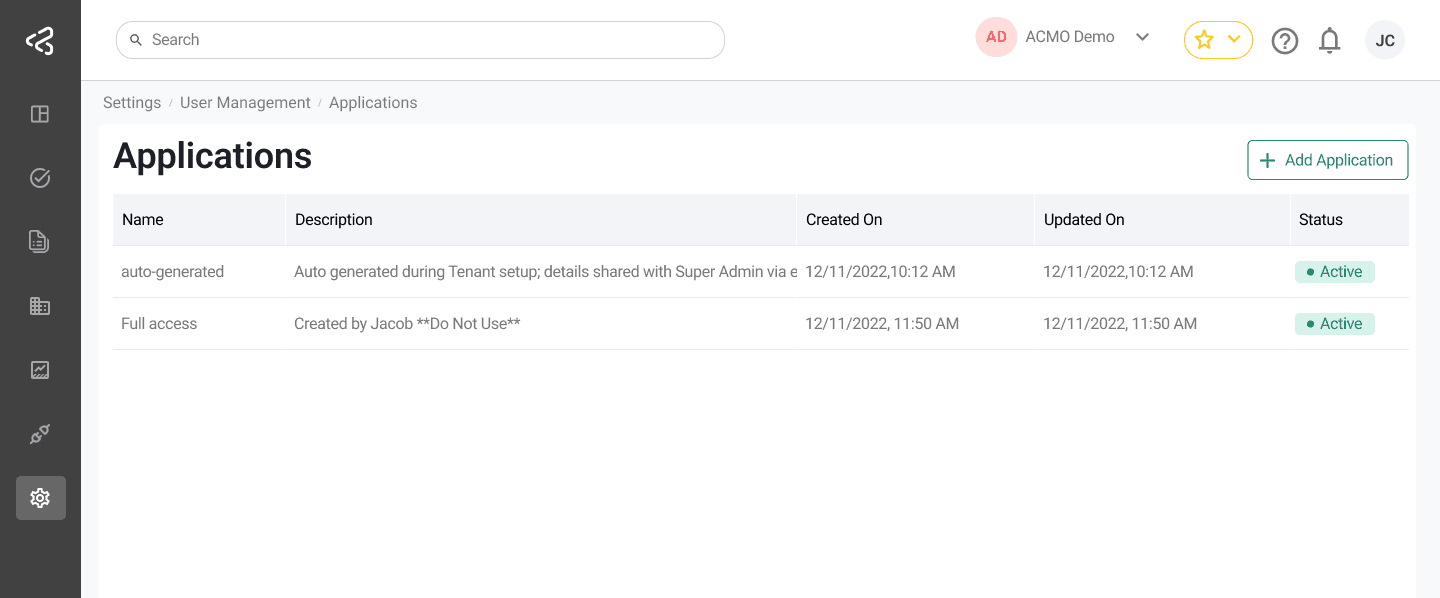
Task: Toggle Active status on Full access application
Action: click(1335, 323)
